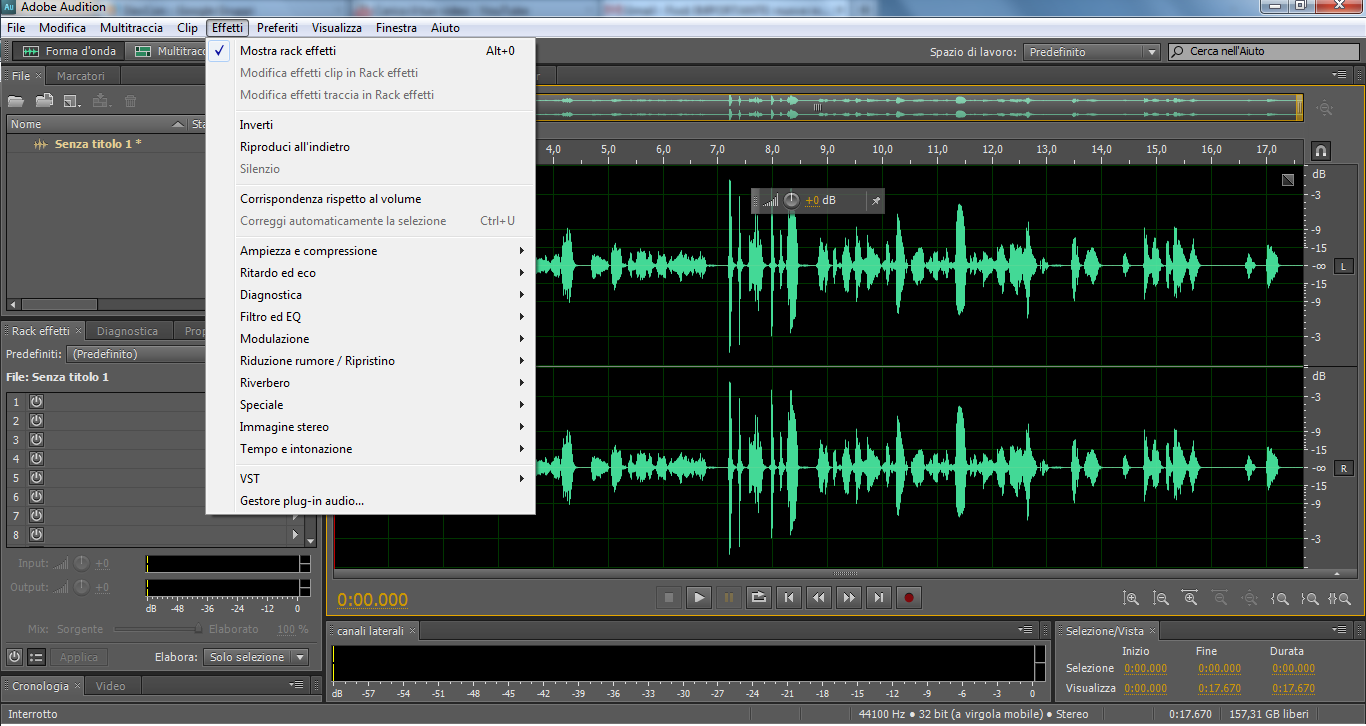Click Selezione Fine time value
This screenshot has width=1366, height=726.
(x=1219, y=669)
